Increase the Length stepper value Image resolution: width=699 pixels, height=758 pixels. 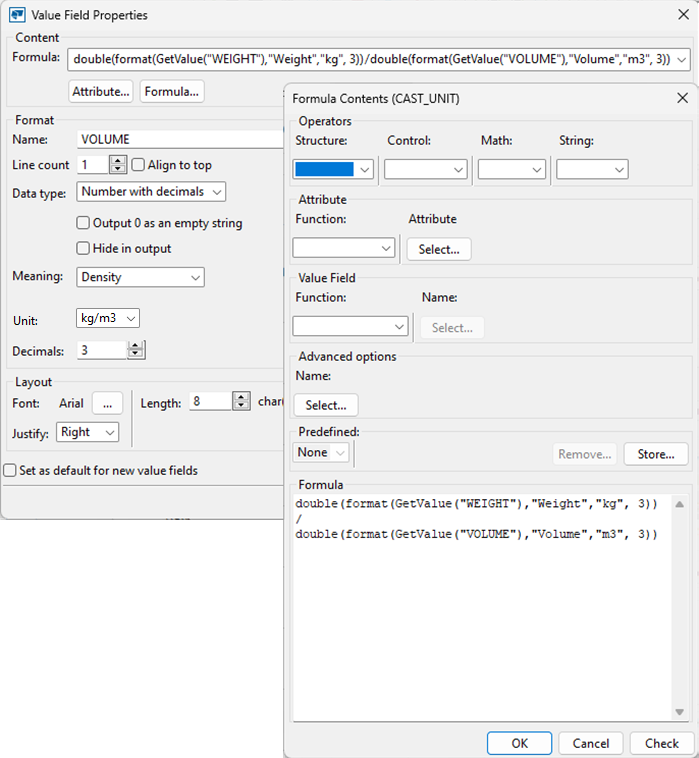[240, 397]
